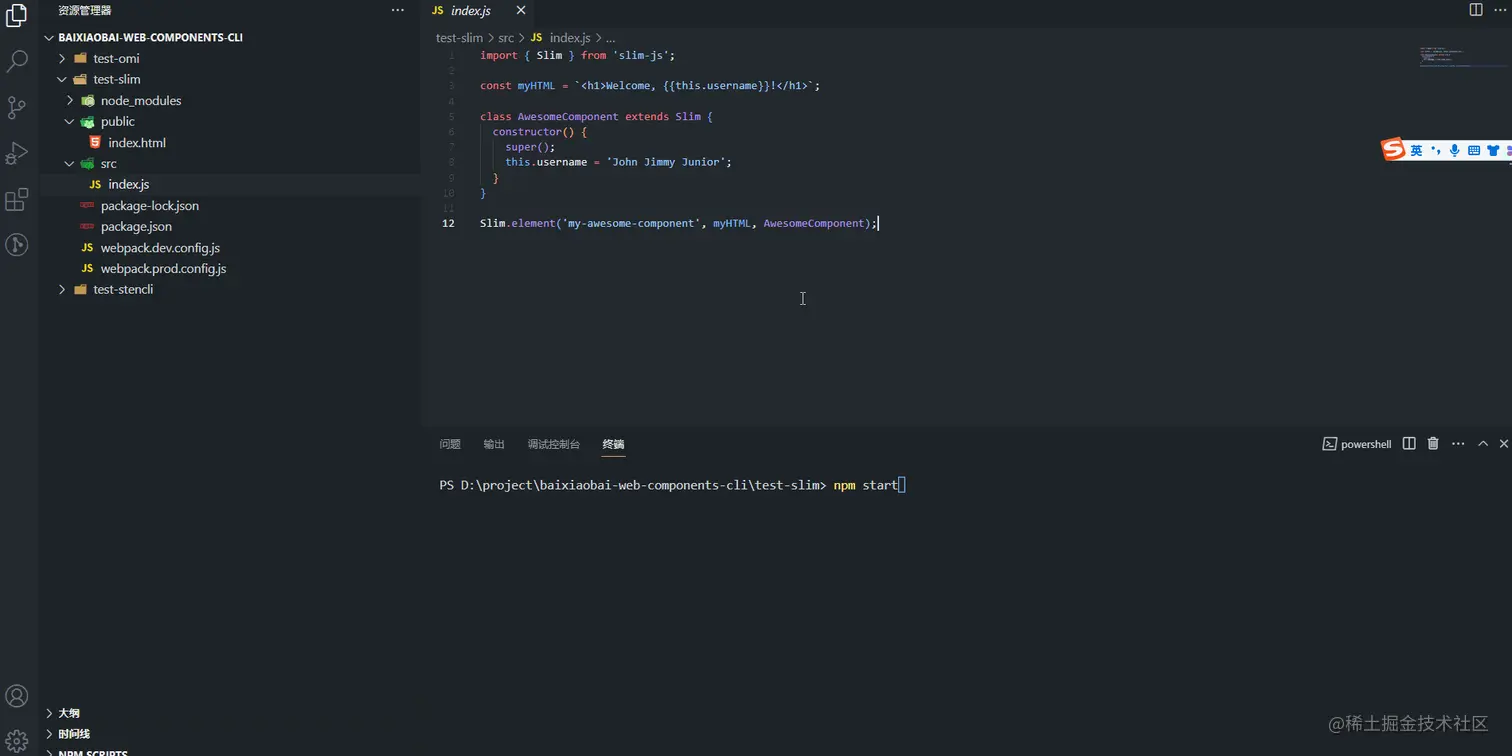Viewport: 1512px width, 756px height.
Task: Open editor more actions ellipsis
Action: (1500, 10)
